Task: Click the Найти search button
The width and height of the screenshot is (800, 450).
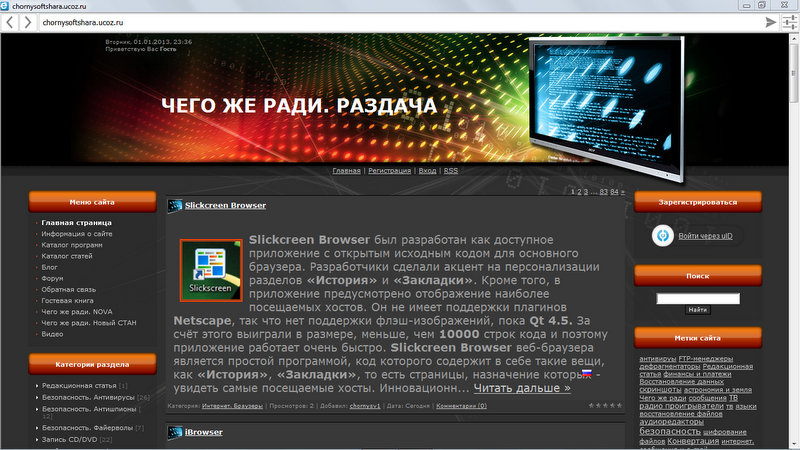Action: pyautogui.click(x=697, y=310)
